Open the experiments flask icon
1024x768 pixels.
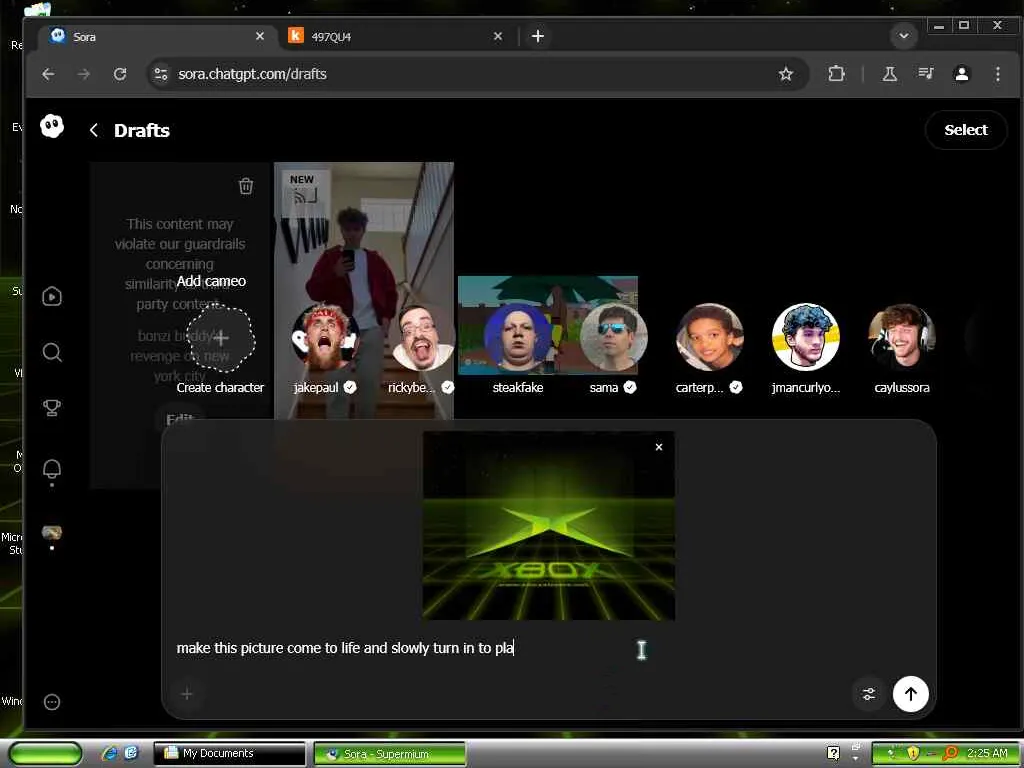pyautogui.click(x=889, y=74)
